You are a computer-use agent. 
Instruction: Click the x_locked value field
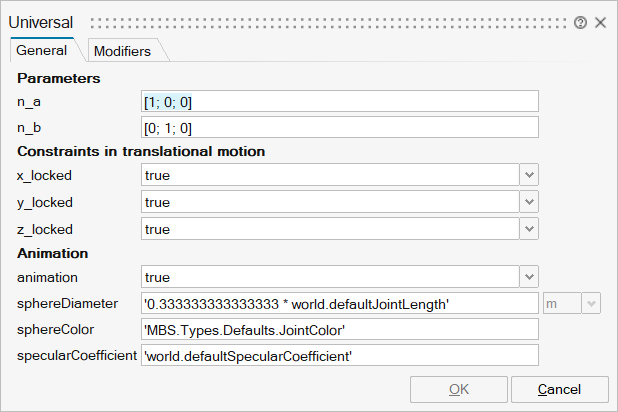point(330,175)
